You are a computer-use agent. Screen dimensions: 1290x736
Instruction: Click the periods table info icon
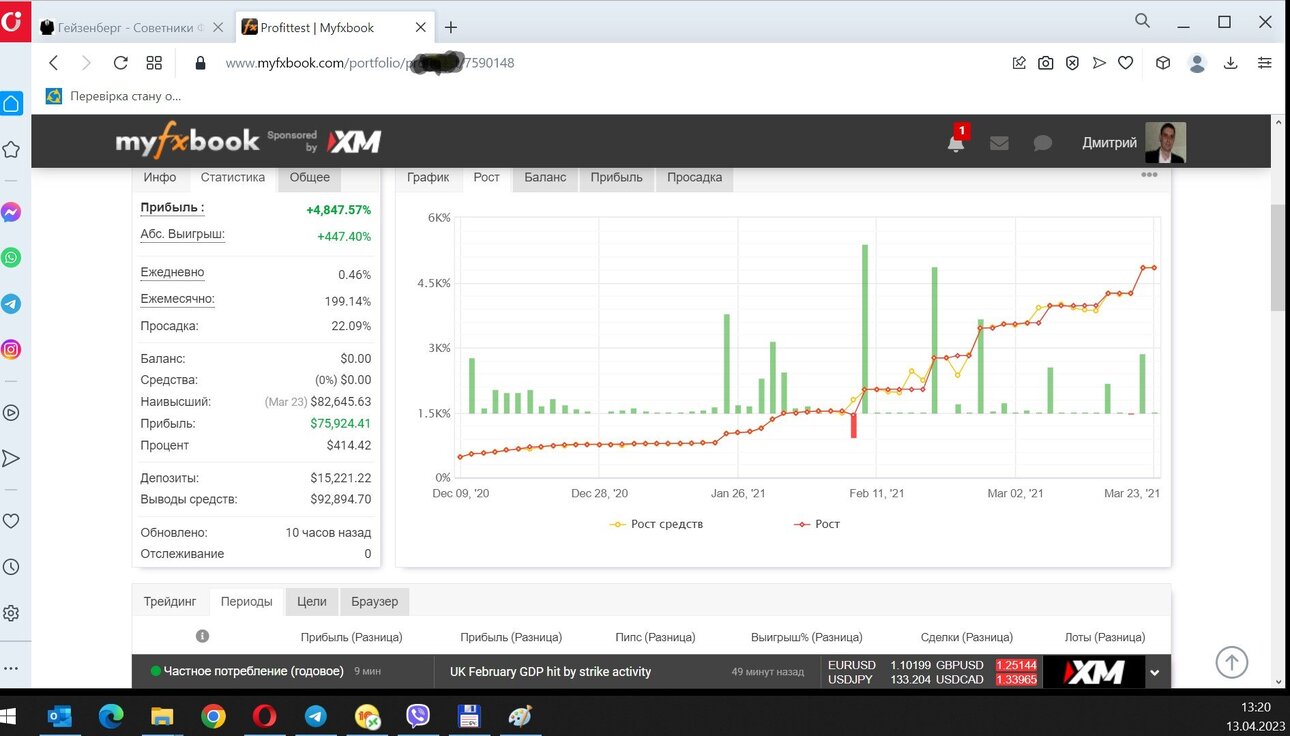tap(202, 636)
